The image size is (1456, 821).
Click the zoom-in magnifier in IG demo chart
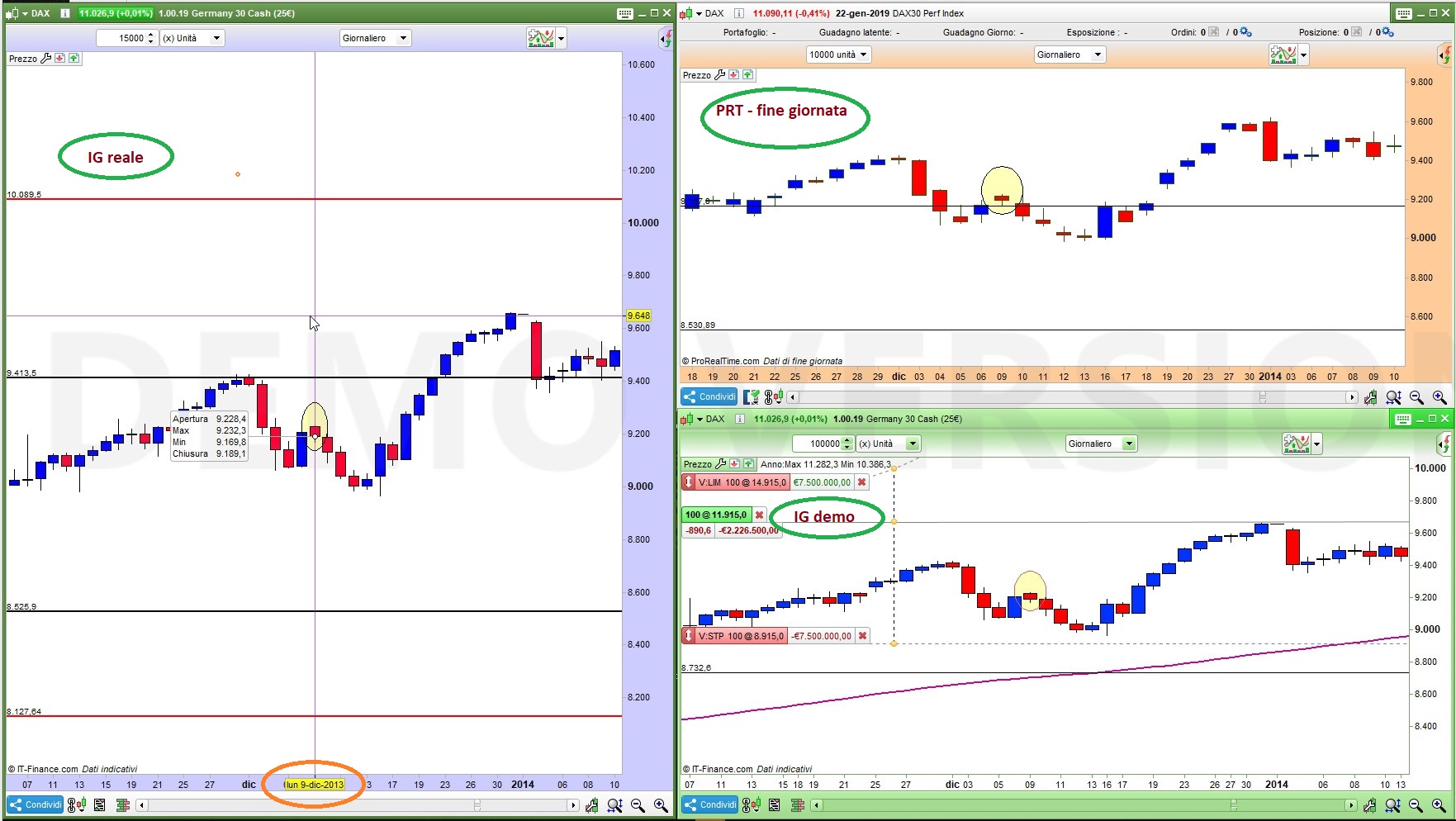coord(1439,805)
